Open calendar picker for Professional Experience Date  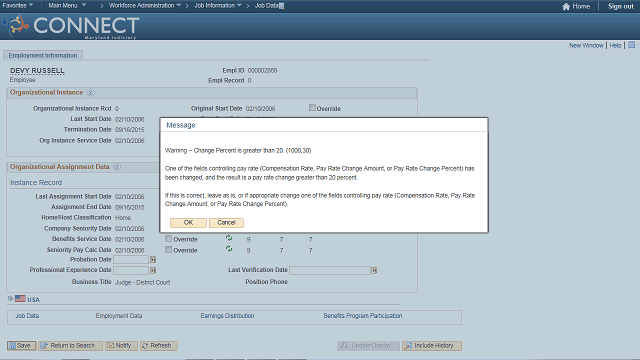[153, 270]
